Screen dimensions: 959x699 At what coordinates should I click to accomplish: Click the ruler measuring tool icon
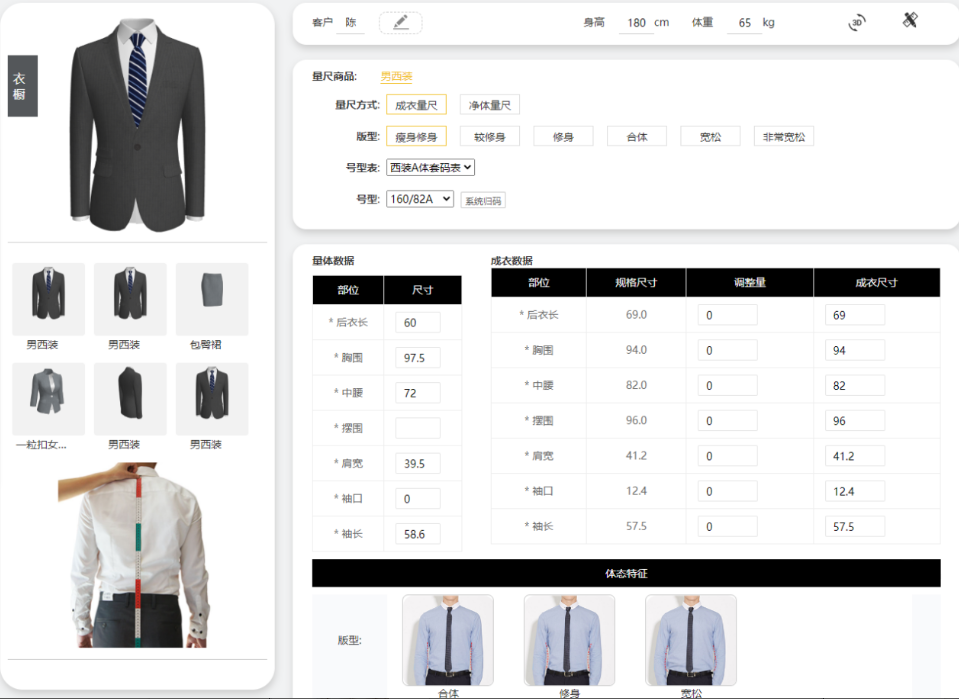point(910,20)
